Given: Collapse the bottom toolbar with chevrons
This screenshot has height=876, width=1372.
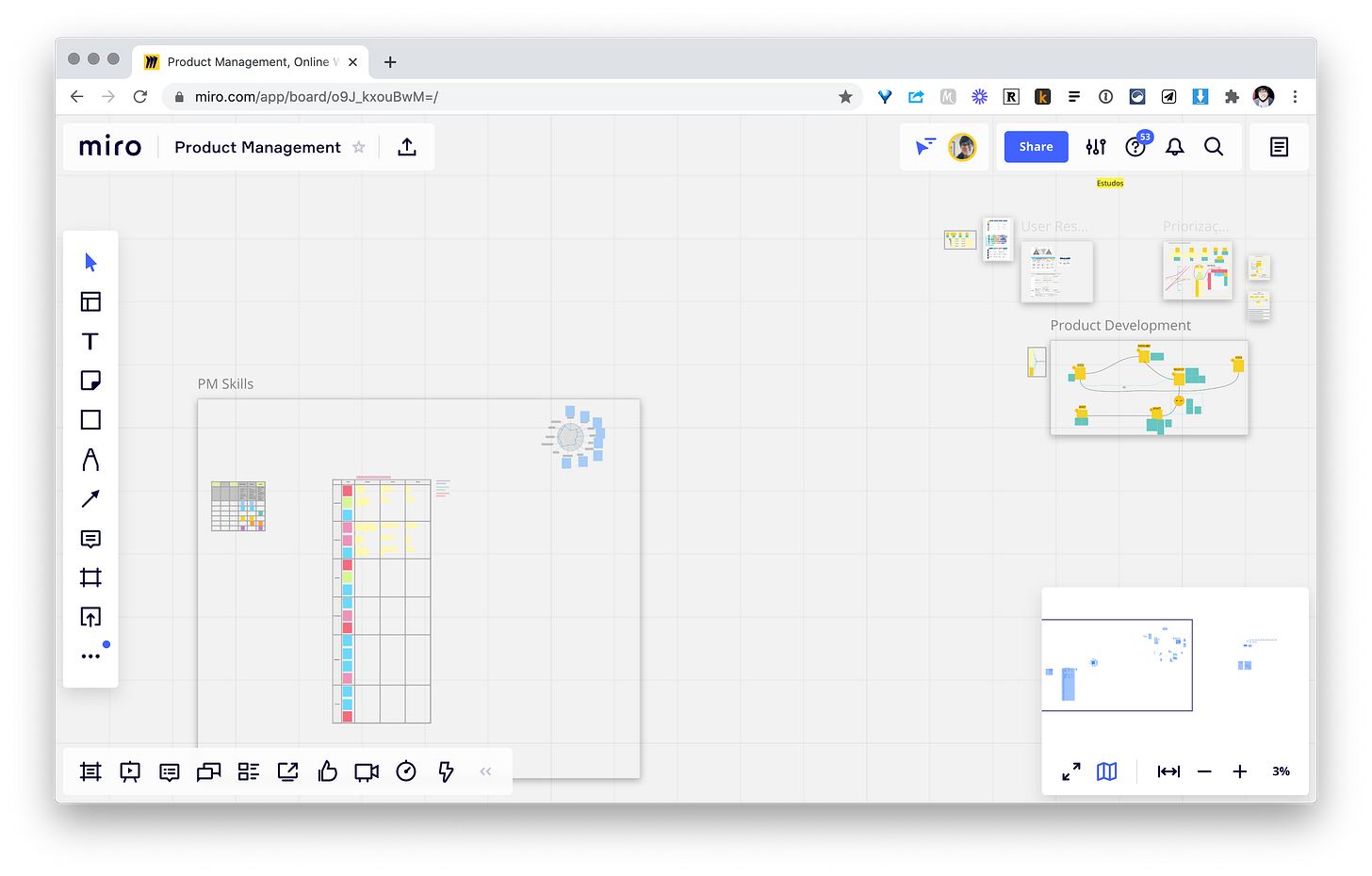Looking at the screenshot, I should click(x=485, y=771).
